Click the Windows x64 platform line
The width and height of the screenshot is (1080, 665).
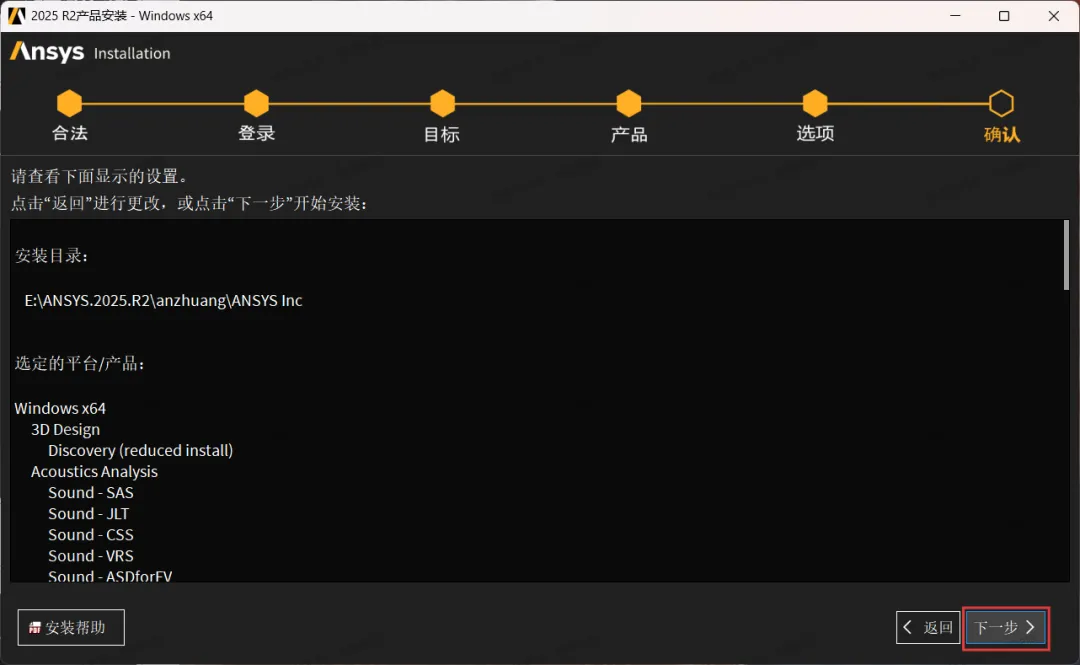pos(60,408)
